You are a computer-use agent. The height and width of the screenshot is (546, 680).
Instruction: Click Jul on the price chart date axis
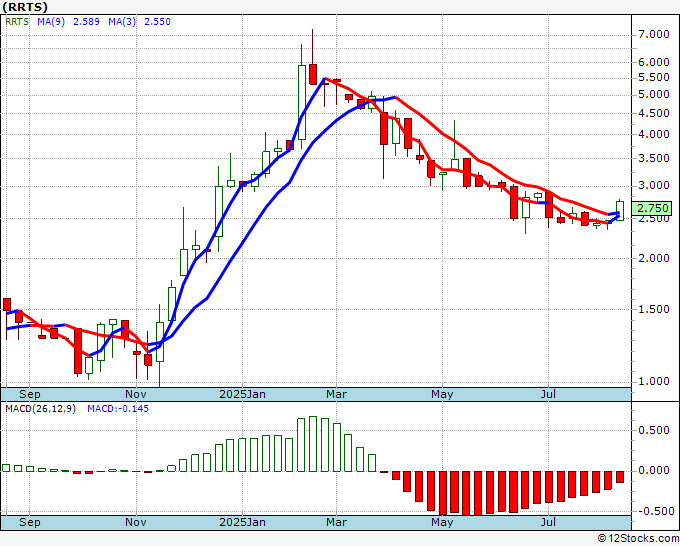coord(548,394)
